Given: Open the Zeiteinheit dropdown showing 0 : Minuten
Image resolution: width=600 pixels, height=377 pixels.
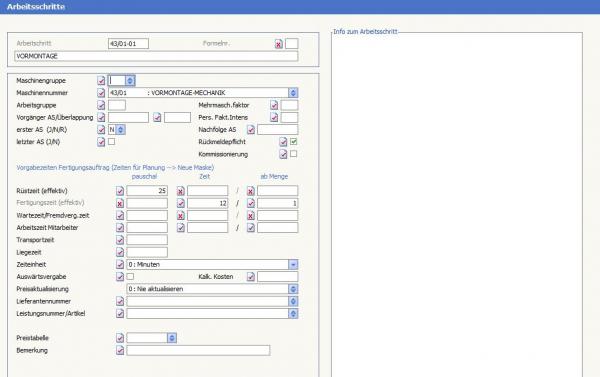Looking at the screenshot, I should point(293,264).
